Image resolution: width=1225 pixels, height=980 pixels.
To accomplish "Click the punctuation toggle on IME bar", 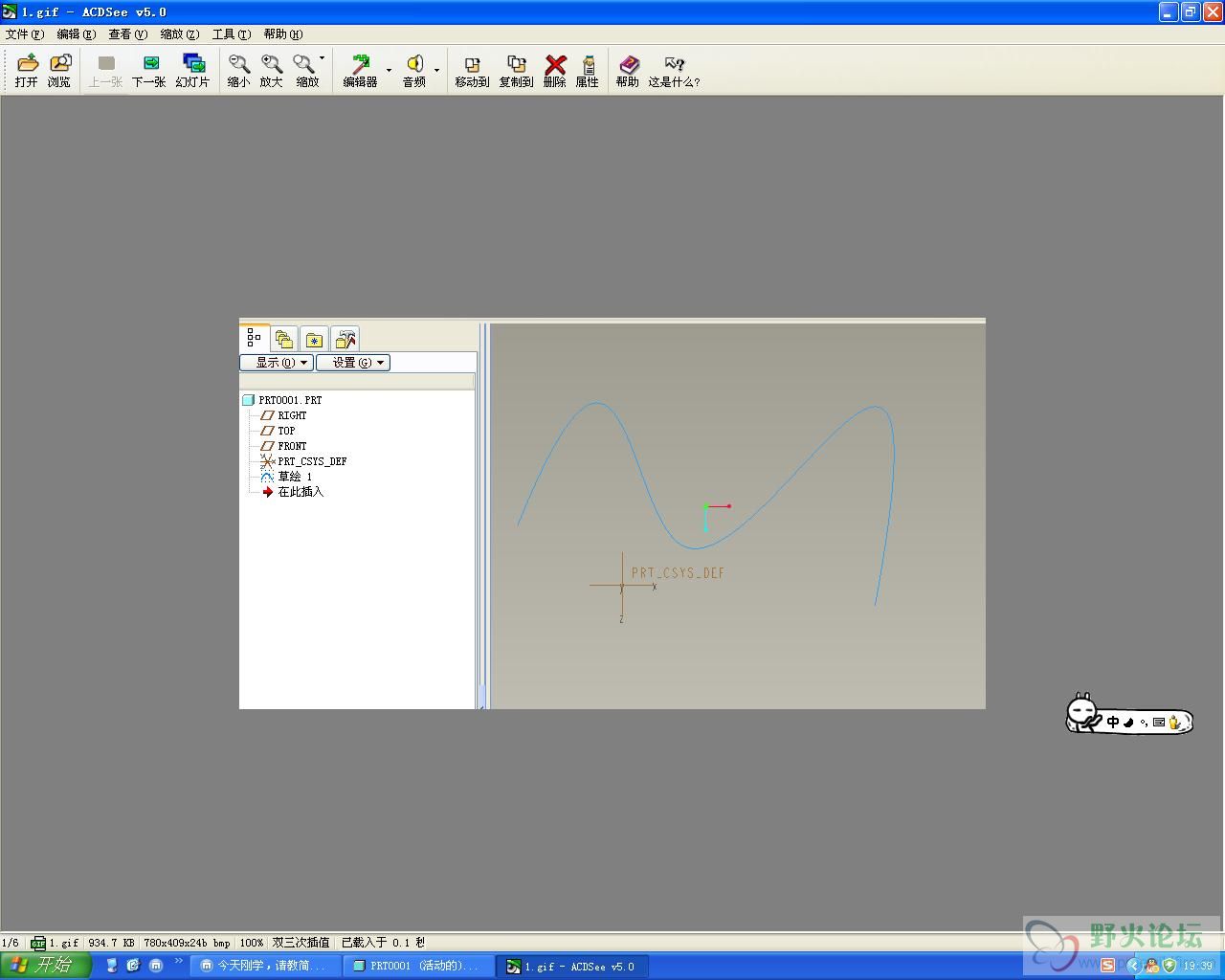I will [1143, 724].
